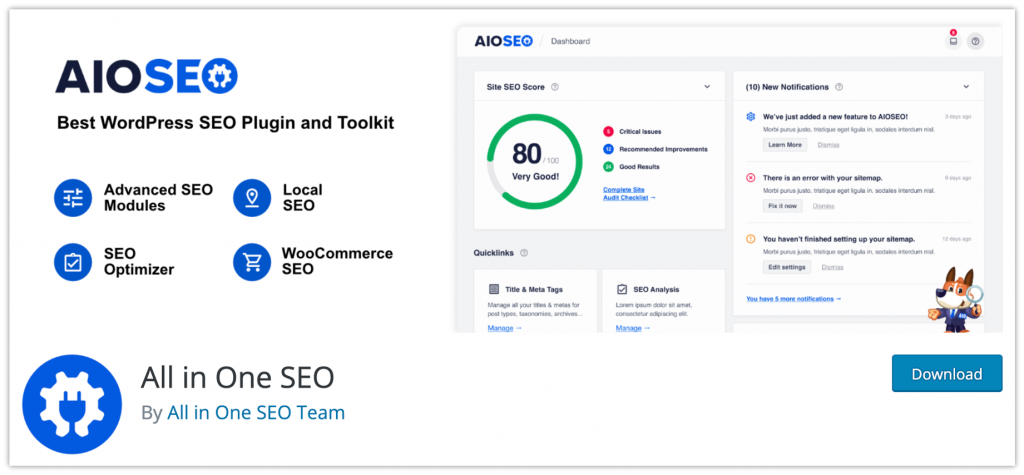The image size is (1024, 475).
Task: Click the 'Best WordPress SEO Plugin and Toolkit' tagline
Action: [226, 122]
